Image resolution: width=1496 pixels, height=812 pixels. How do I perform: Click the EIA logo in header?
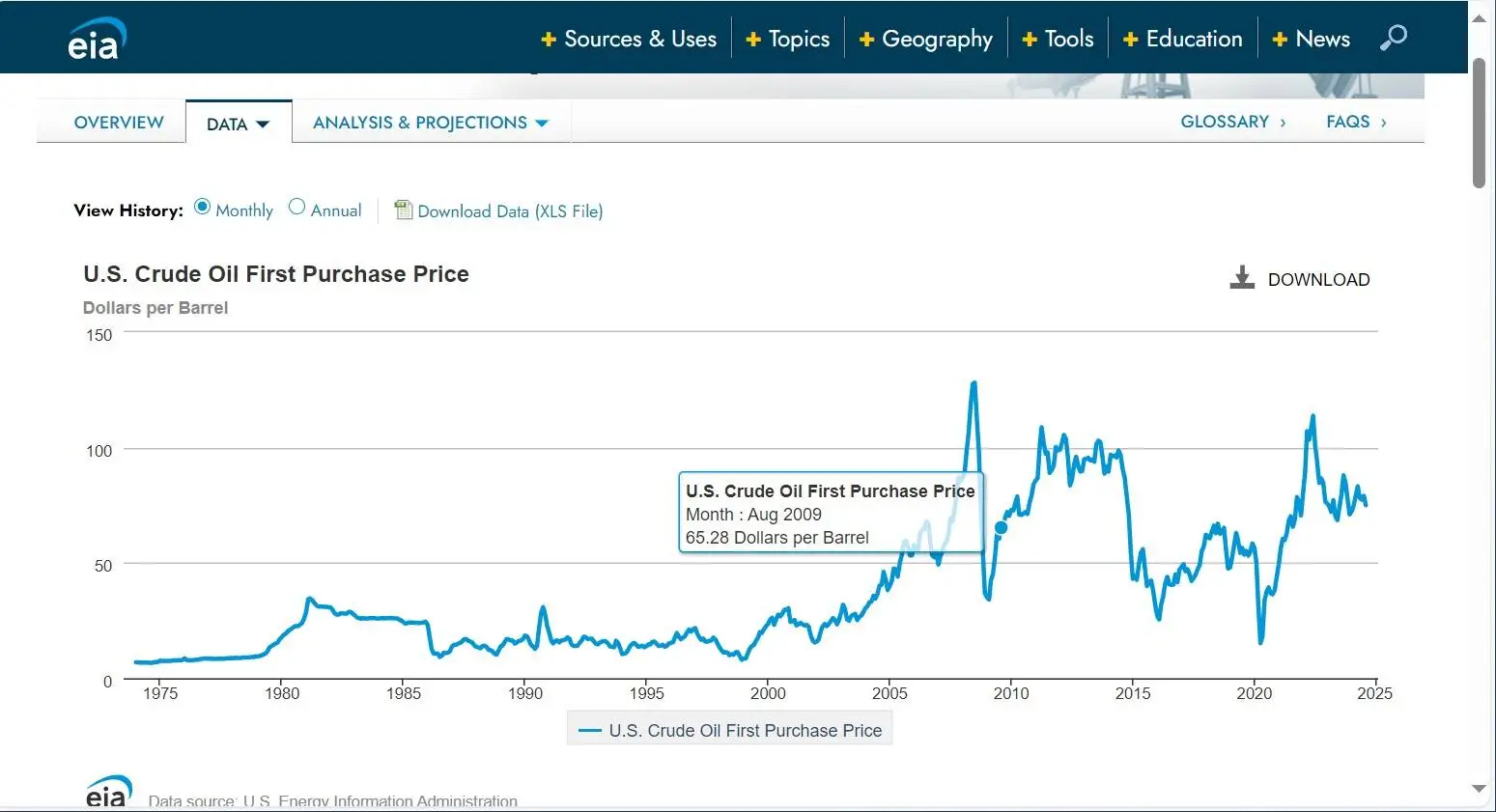[x=97, y=40]
